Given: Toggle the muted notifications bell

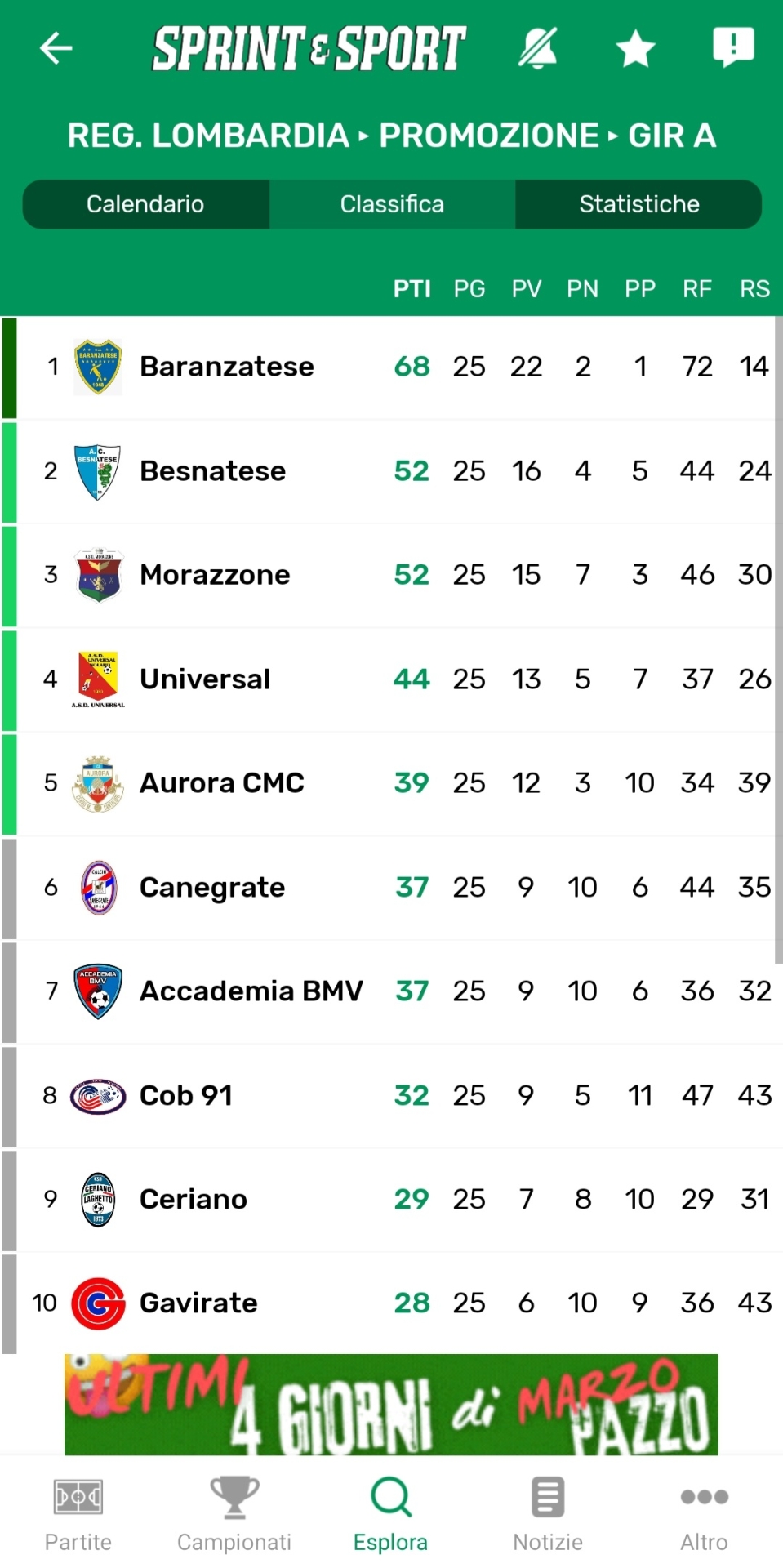Looking at the screenshot, I should click(x=539, y=48).
